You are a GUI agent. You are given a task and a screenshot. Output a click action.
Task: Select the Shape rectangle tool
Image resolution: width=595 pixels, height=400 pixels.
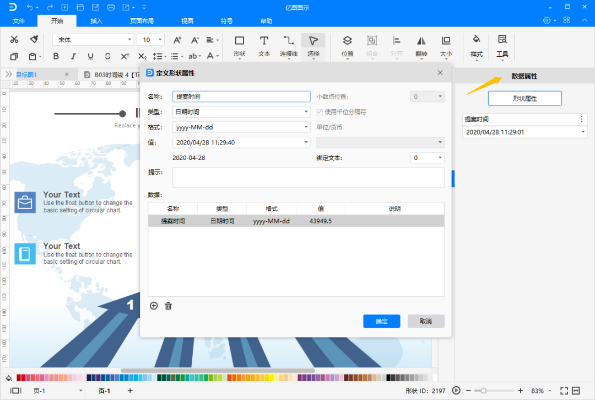coord(239,46)
